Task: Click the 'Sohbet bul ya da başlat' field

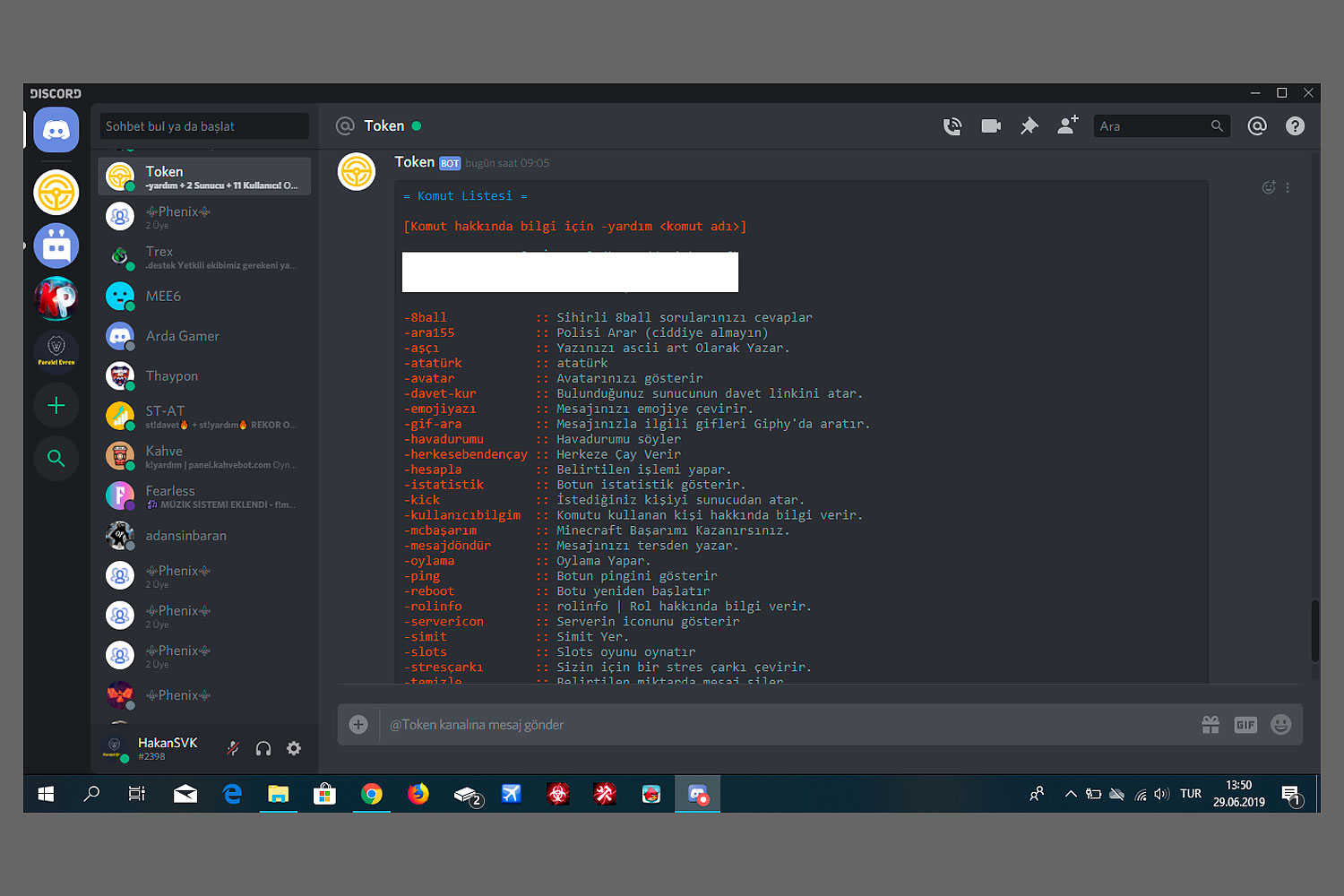Action: click(x=204, y=126)
